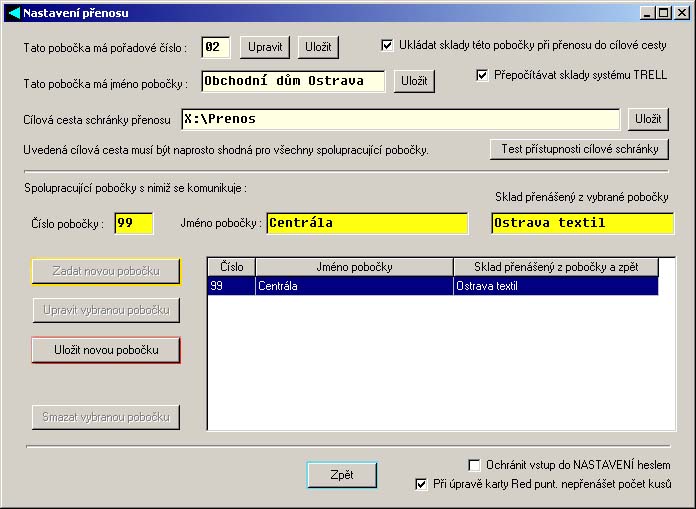696x509 pixels.
Task: Click the yellow Ostrava textil warehouse field
Action: pos(582,223)
